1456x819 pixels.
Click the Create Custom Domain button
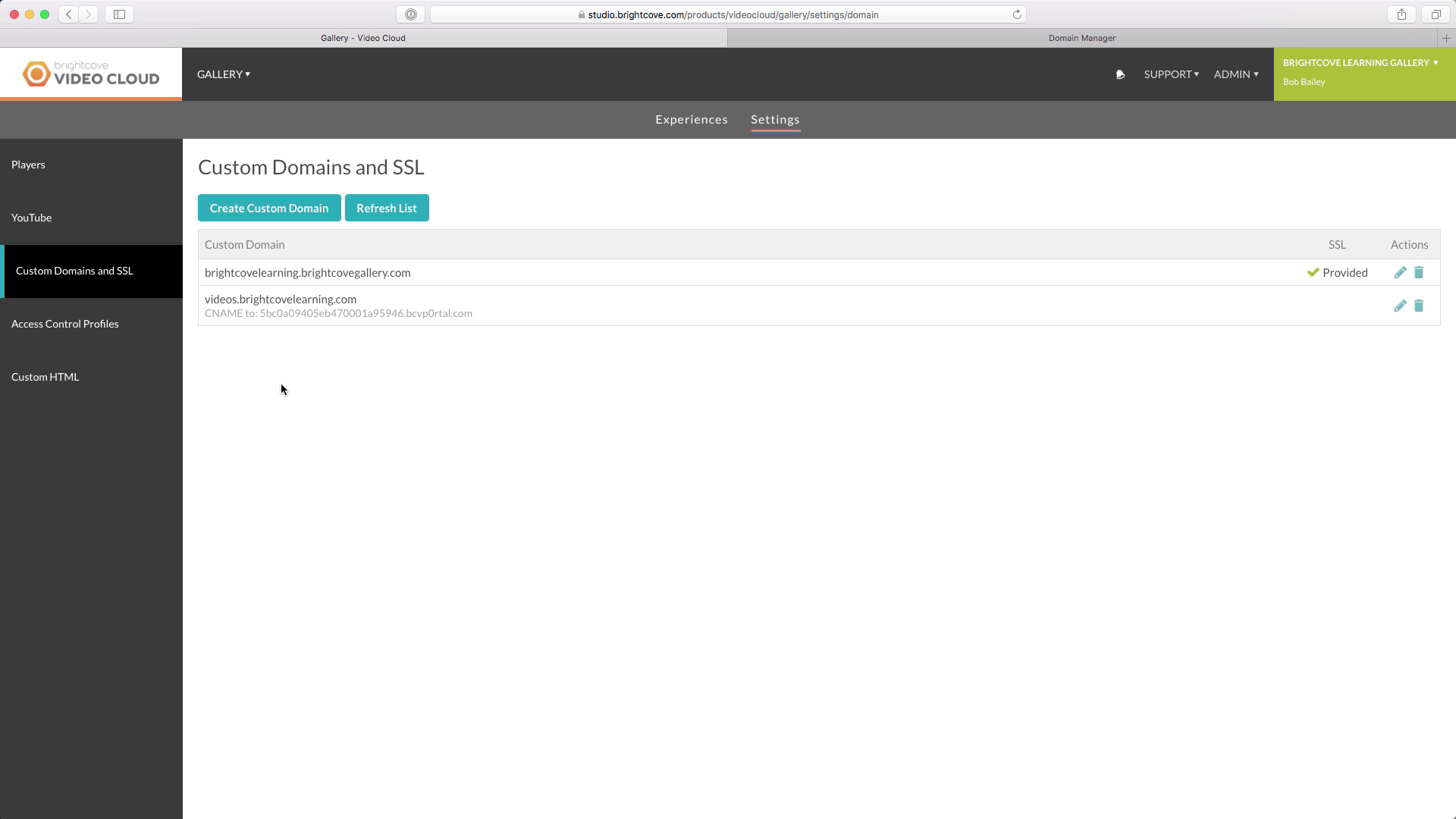269,208
